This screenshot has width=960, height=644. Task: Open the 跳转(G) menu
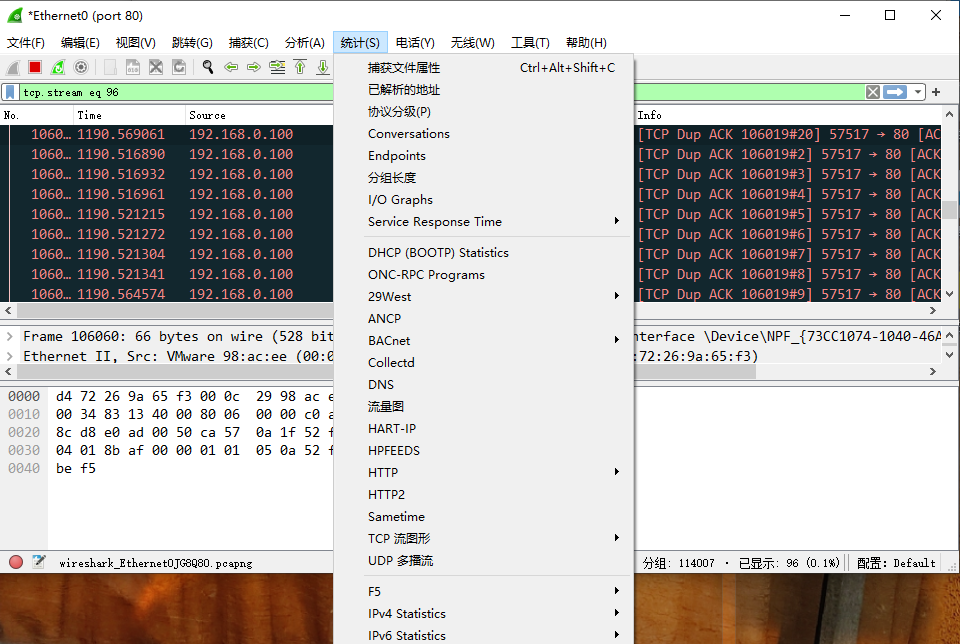192,43
